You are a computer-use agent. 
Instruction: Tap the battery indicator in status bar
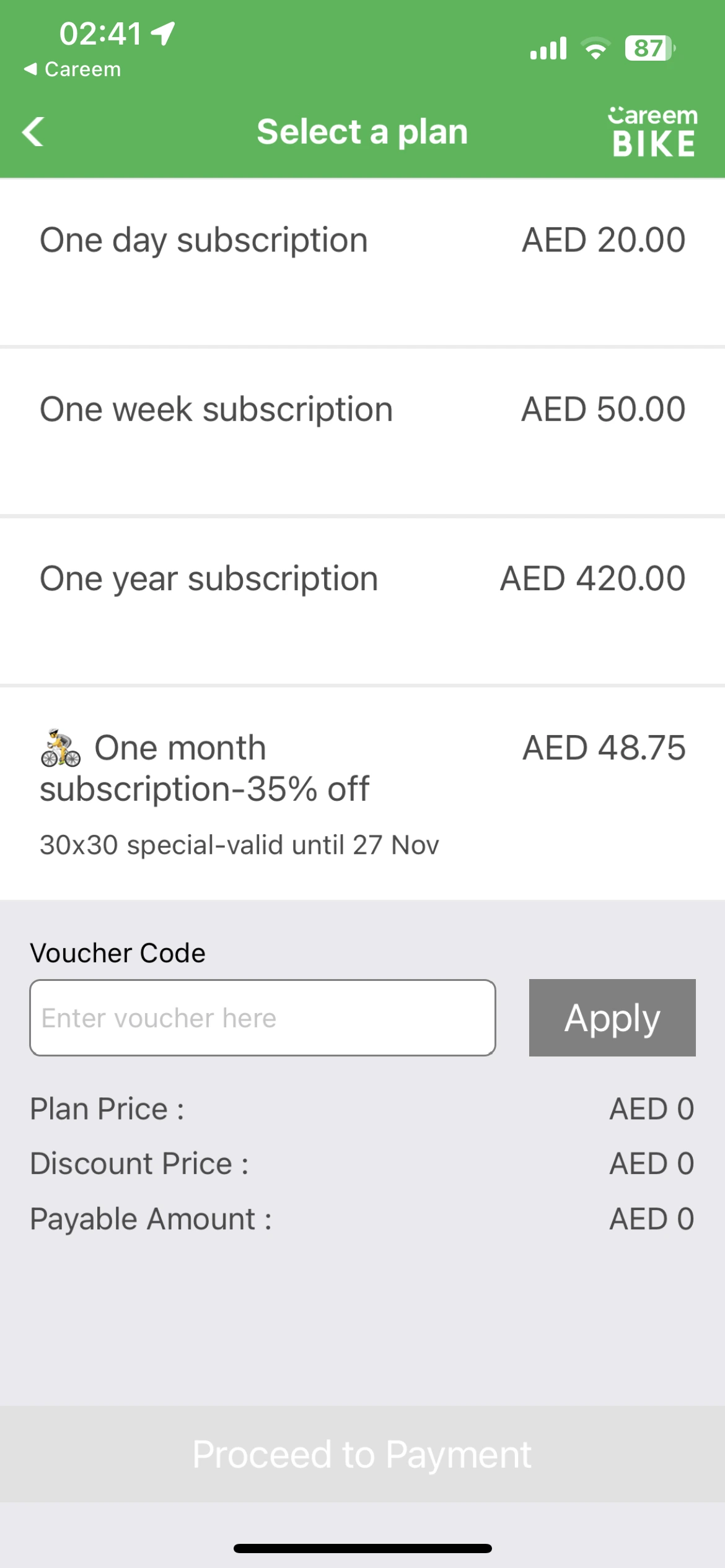coord(650,48)
